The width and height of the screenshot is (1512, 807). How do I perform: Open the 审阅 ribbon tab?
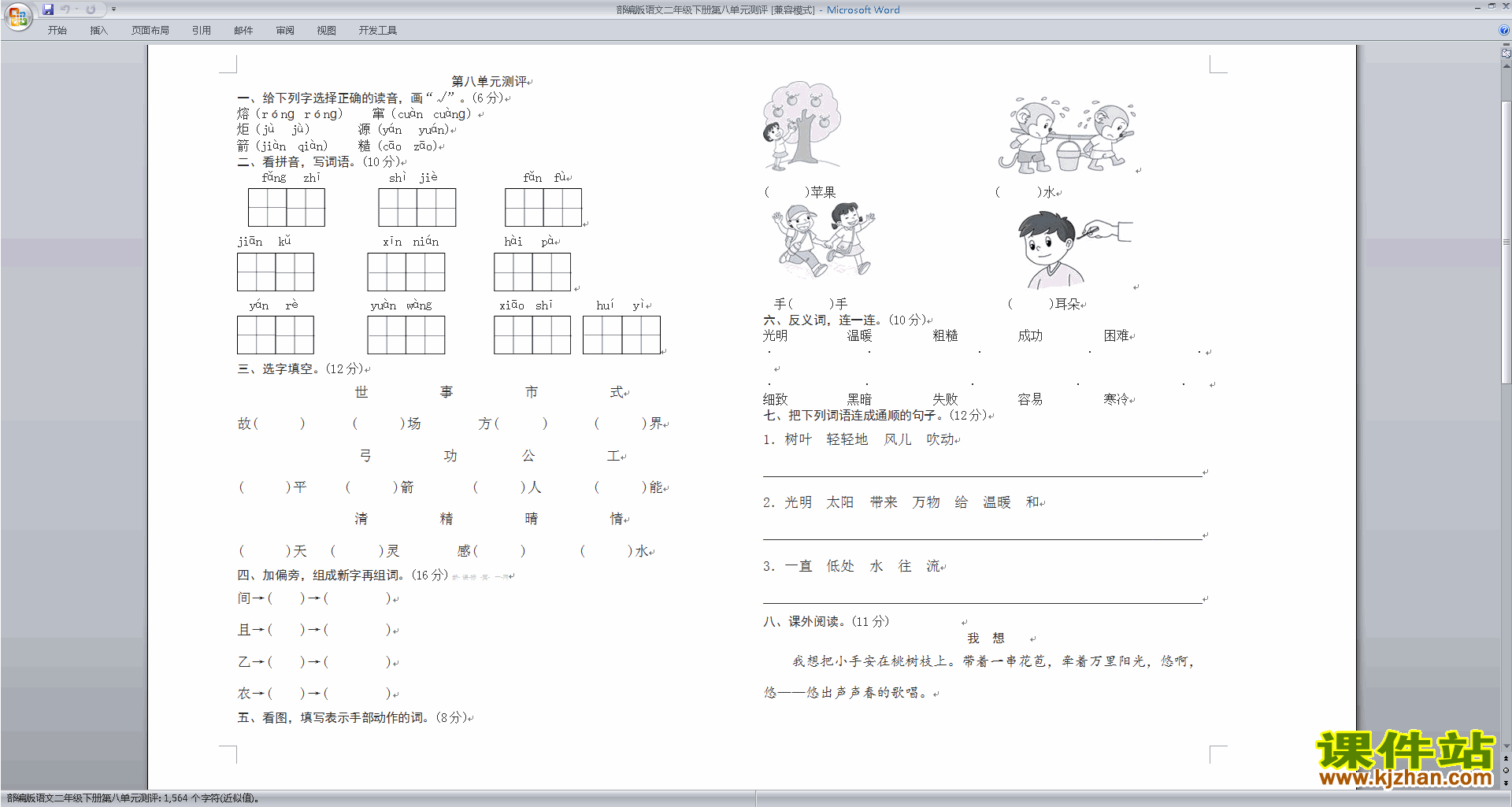285,31
